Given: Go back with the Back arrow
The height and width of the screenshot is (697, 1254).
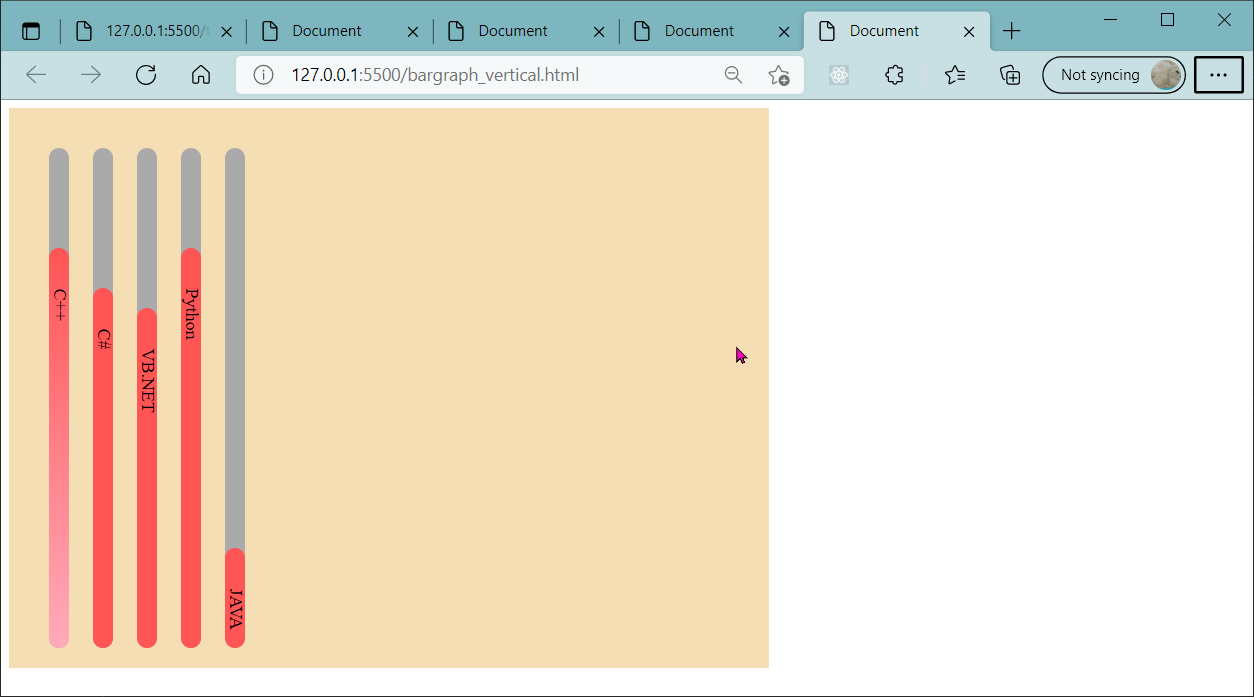Looking at the screenshot, I should coord(36,75).
